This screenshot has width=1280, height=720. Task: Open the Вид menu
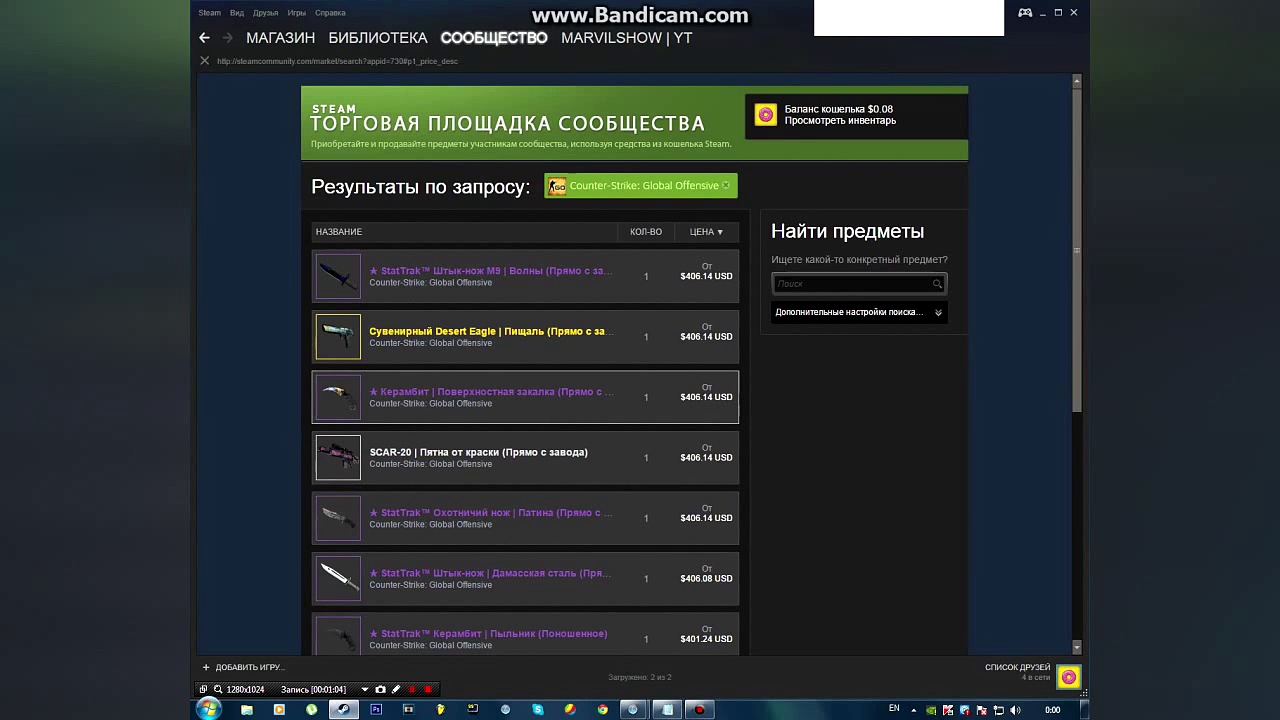tap(237, 13)
